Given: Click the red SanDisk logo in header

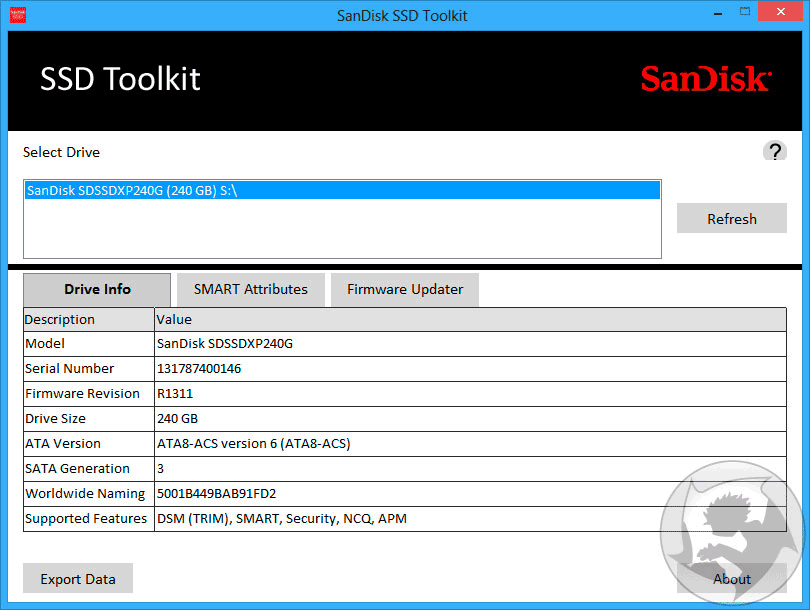Looking at the screenshot, I should tap(705, 79).
